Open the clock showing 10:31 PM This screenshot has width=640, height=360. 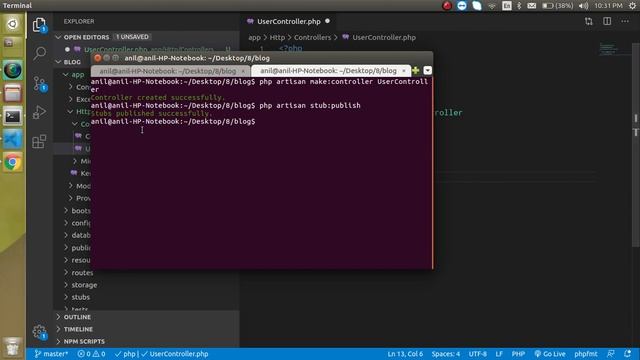(608, 5)
